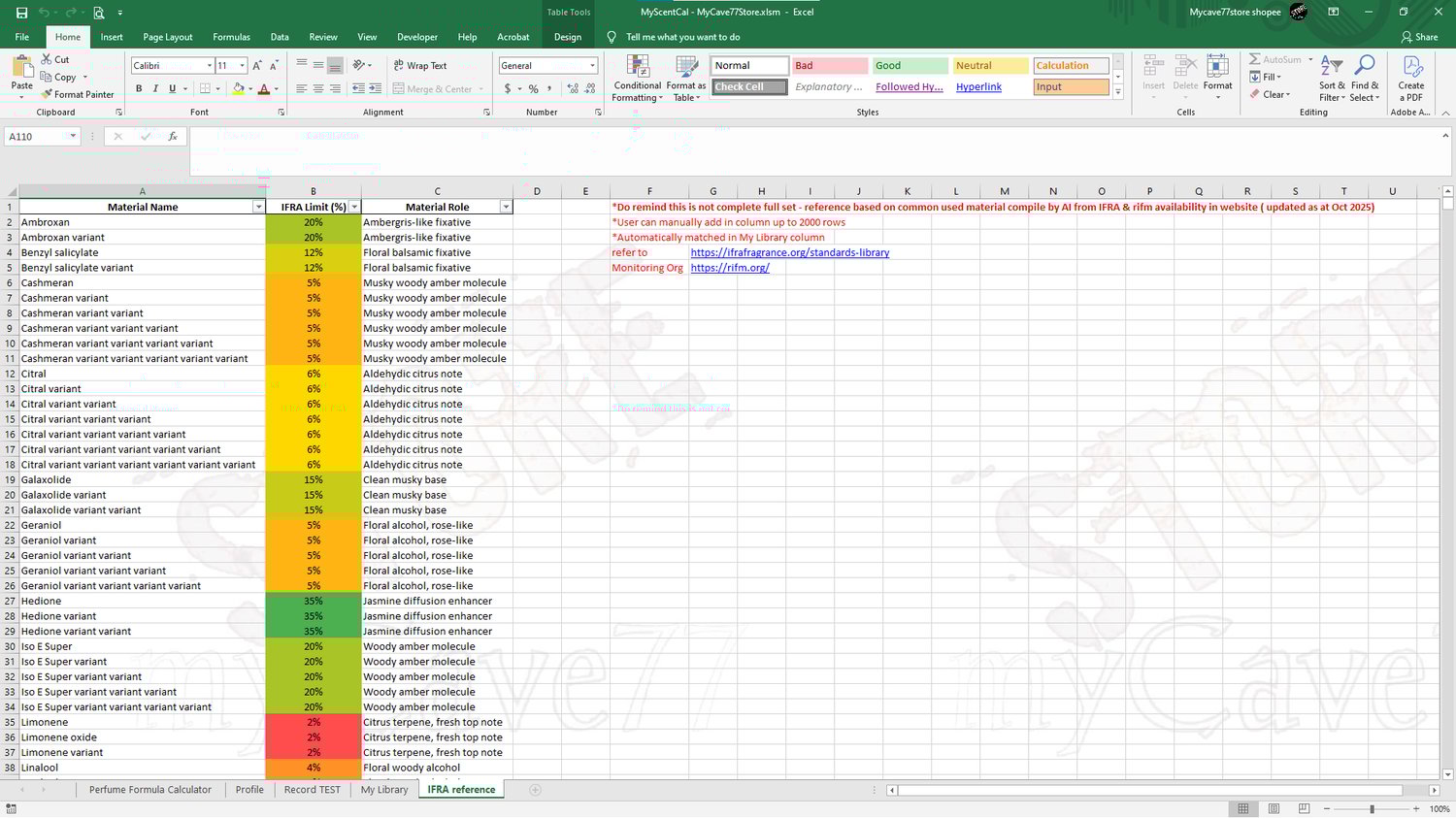This screenshot has width=1456, height=818.
Task: Apply the percent style format
Action: tap(533, 88)
